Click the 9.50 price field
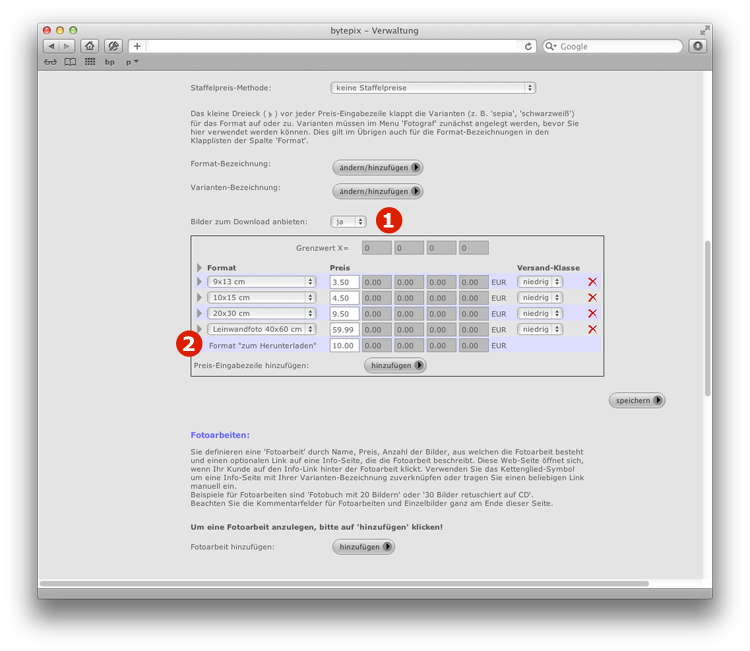Screen dimensions: 750x651 point(344,314)
